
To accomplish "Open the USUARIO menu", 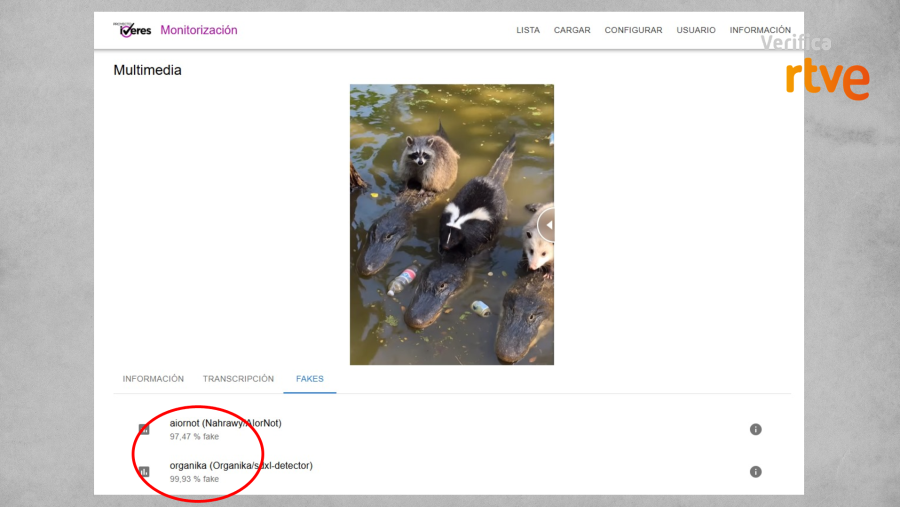I will 696,30.
